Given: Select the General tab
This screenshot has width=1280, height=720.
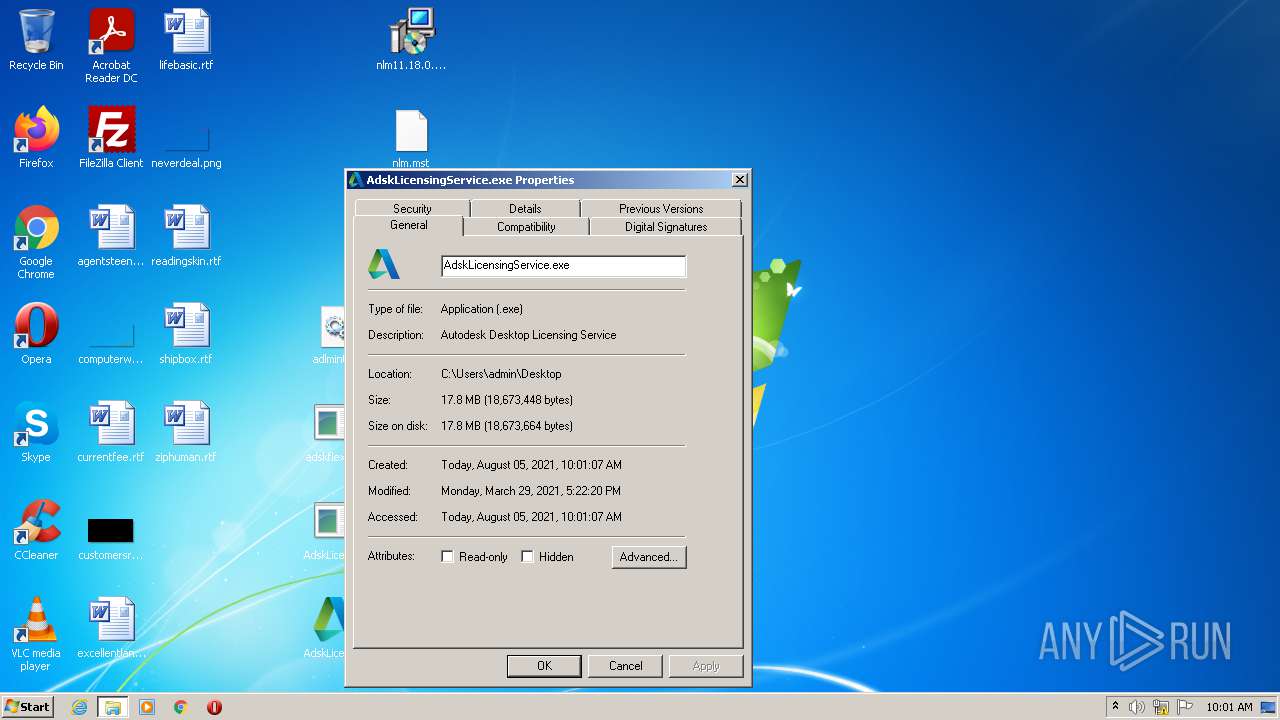Looking at the screenshot, I should 409,226.
